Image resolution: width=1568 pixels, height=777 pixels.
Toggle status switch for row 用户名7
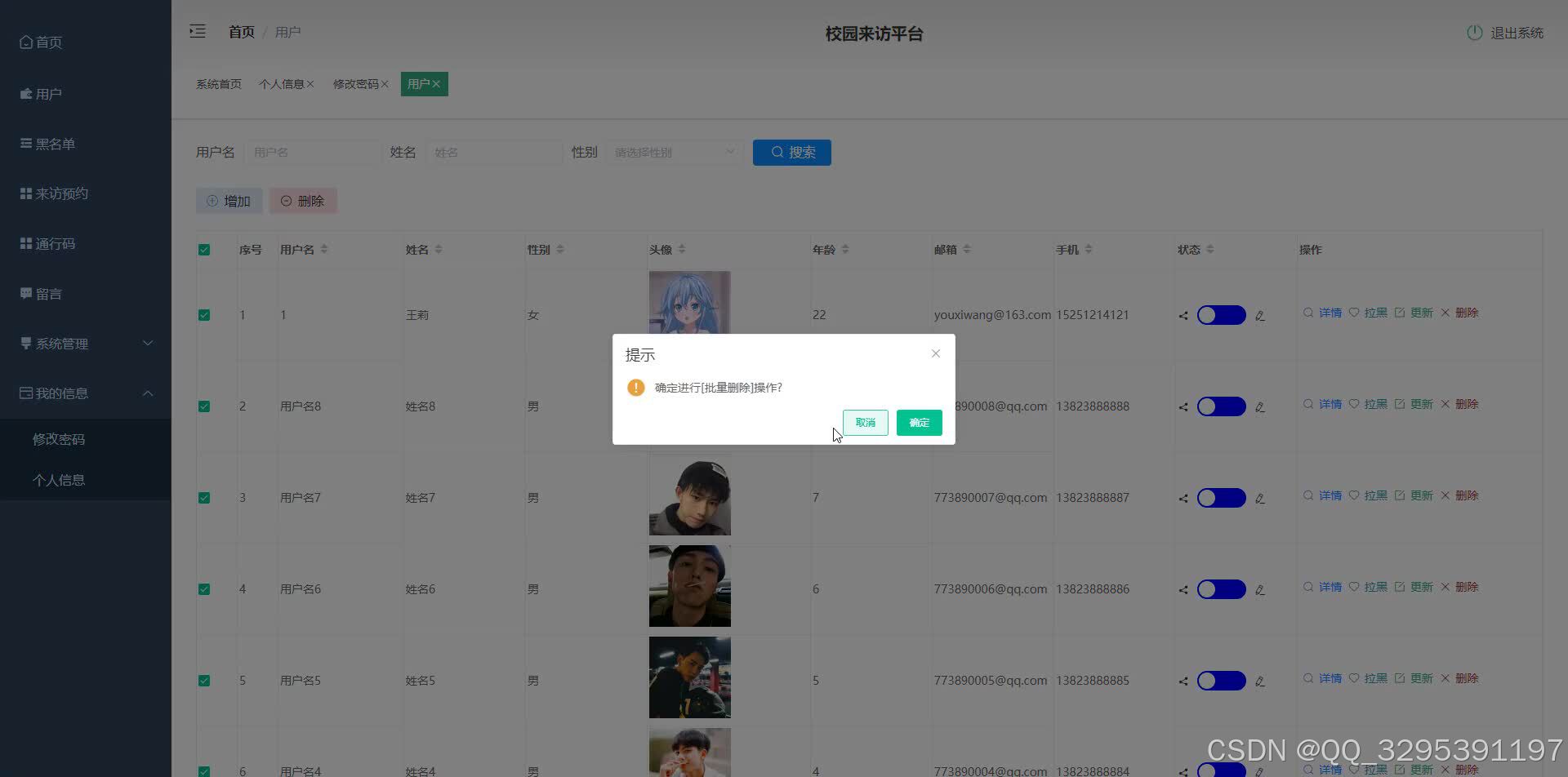click(x=1221, y=498)
